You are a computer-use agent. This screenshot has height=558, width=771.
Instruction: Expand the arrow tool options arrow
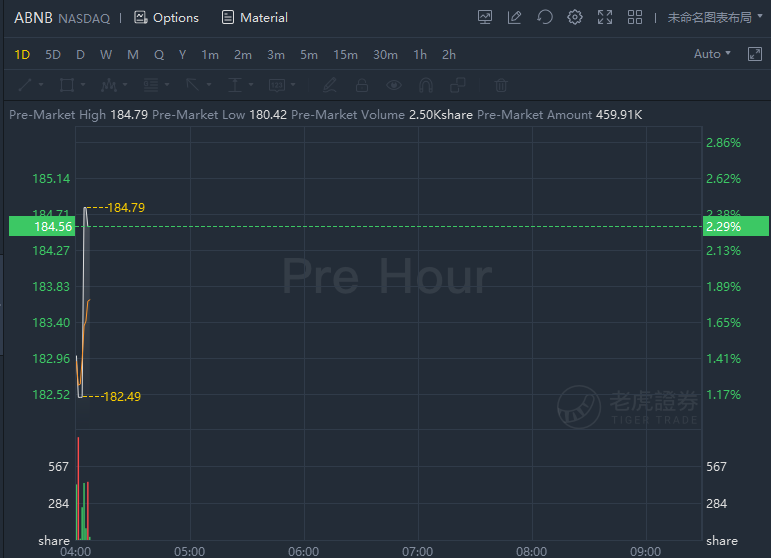tap(209, 85)
